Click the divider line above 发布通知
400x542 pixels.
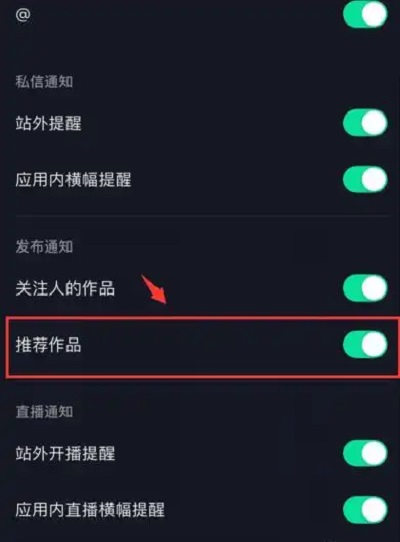point(202,216)
